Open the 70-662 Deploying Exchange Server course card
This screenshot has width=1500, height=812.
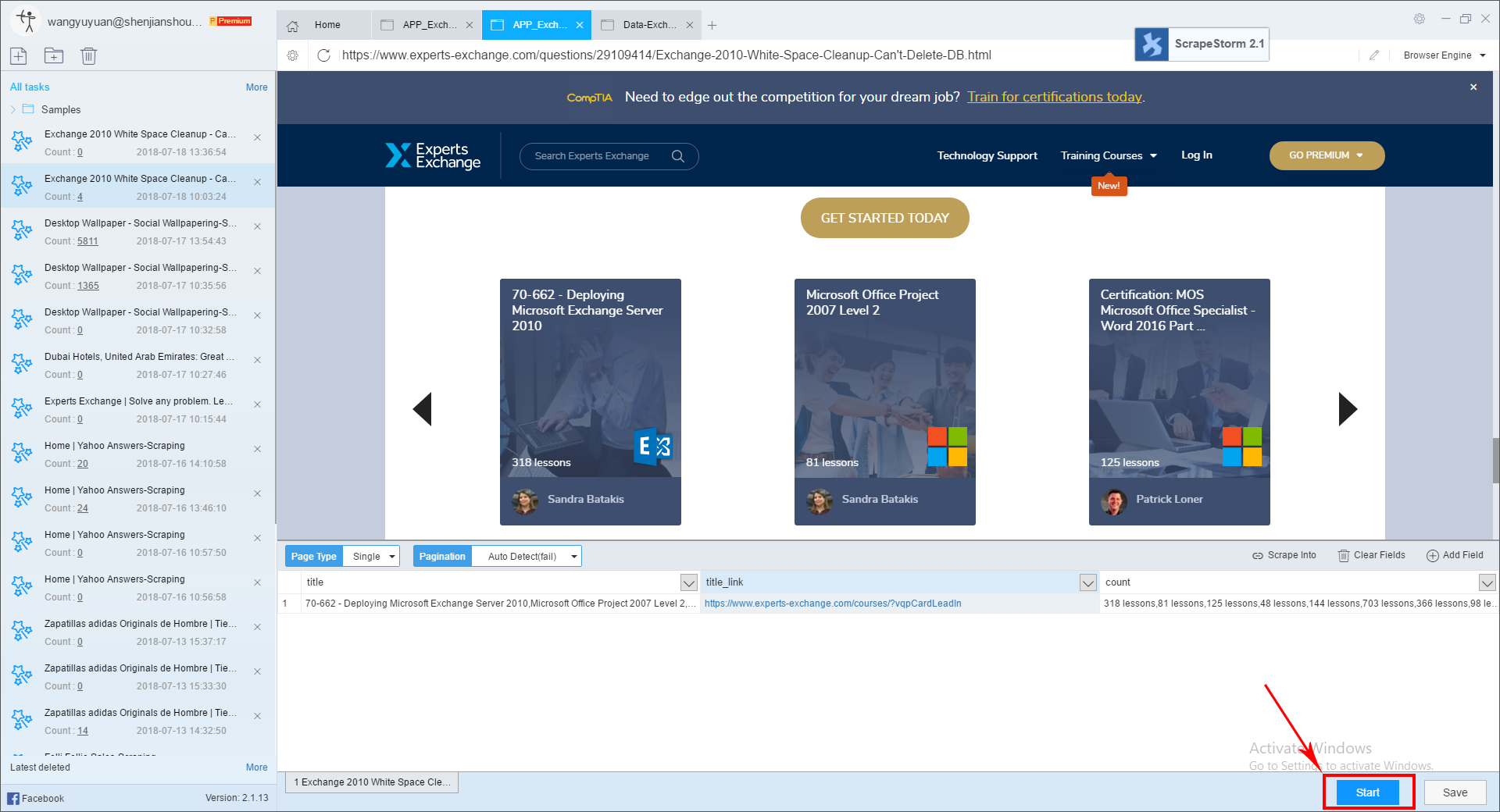(x=591, y=401)
